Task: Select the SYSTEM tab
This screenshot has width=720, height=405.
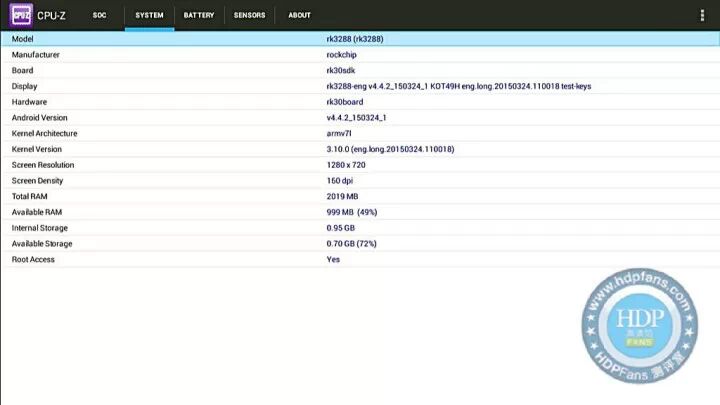Action: click(149, 15)
